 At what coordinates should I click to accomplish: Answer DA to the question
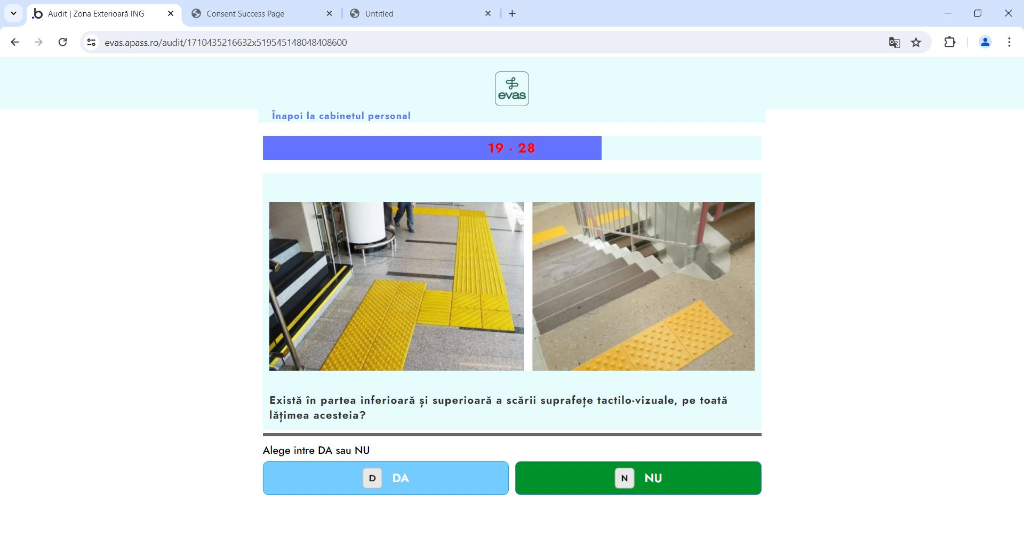(x=385, y=478)
